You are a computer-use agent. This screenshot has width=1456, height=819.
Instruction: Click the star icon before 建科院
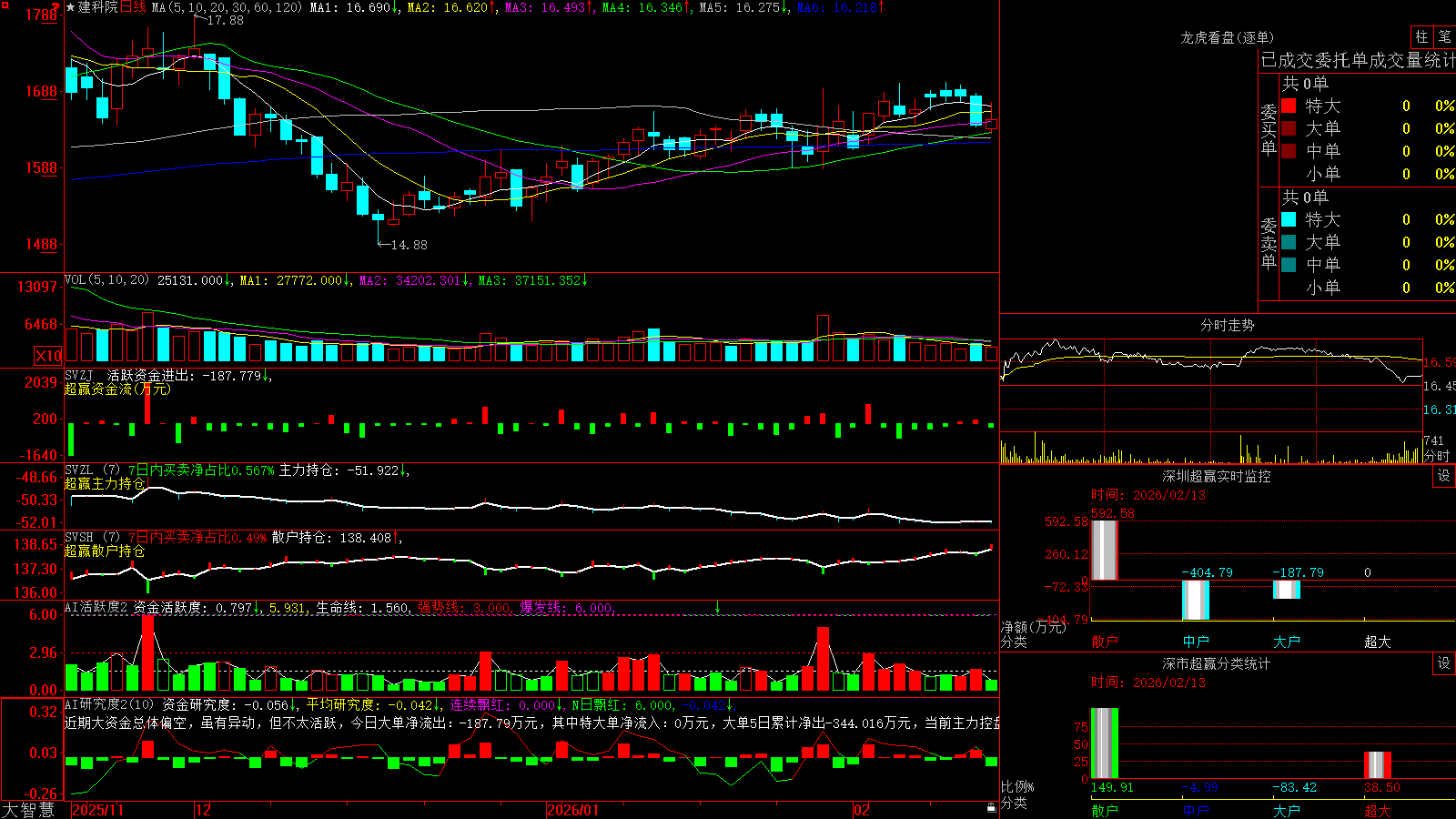pyautogui.click(x=71, y=7)
